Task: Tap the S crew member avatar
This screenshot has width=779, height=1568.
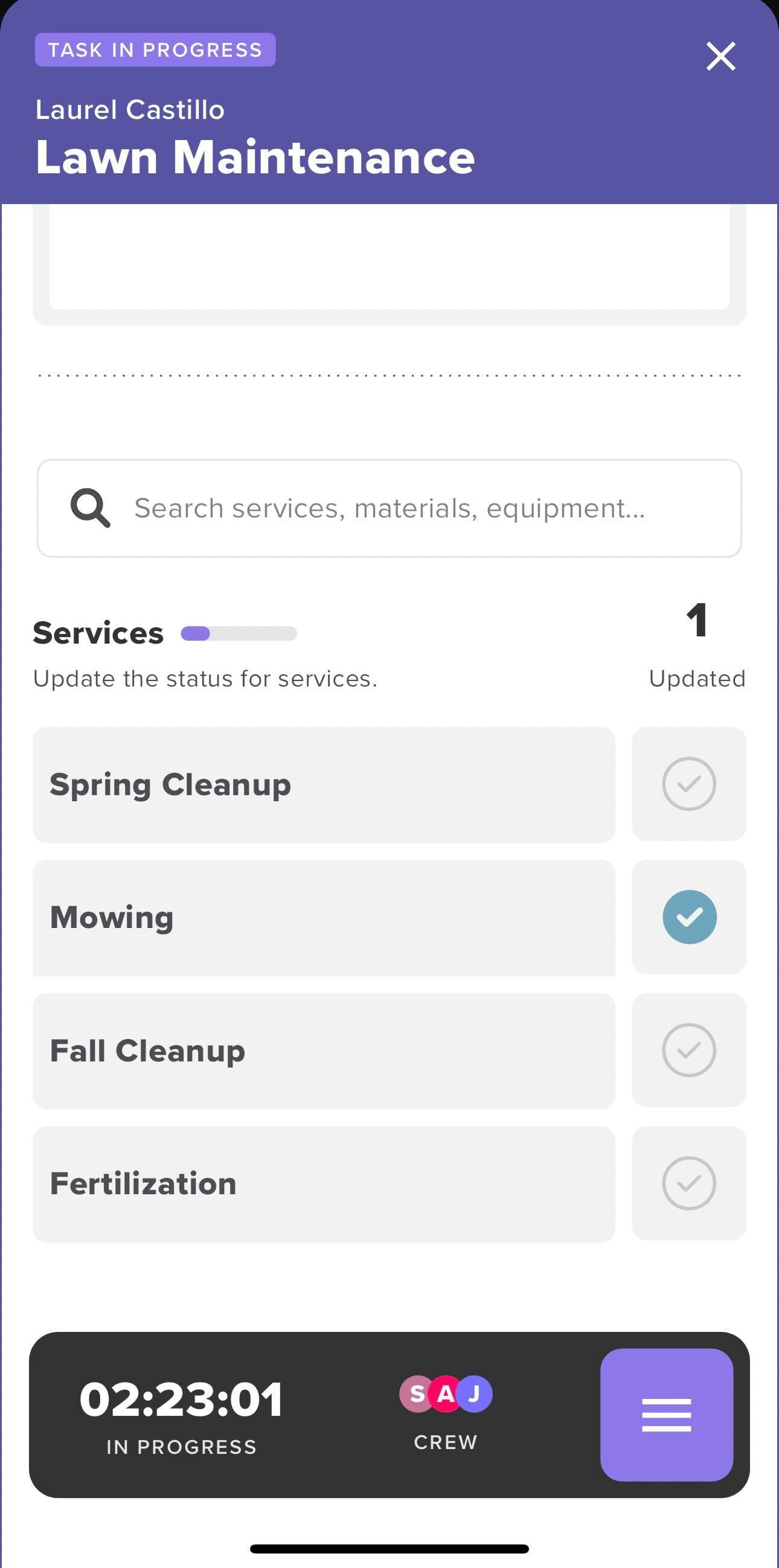Action: pos(417,1394)
